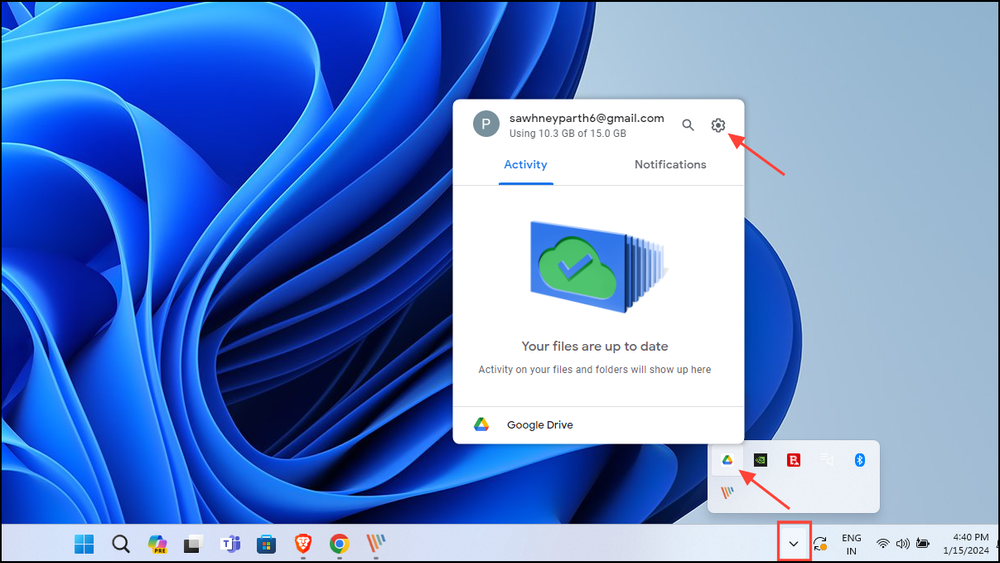
Task: Click the Google Drive tray icon
Action: [727, 460]
